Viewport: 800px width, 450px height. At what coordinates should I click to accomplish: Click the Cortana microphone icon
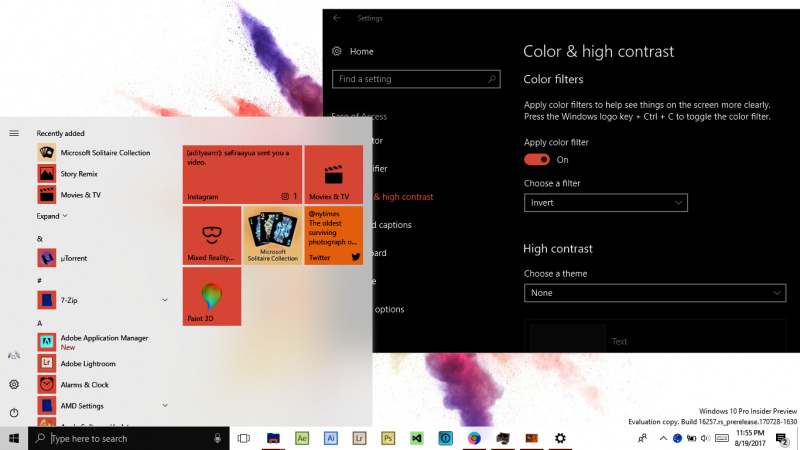pyautogui.click(x=217, y=438)
